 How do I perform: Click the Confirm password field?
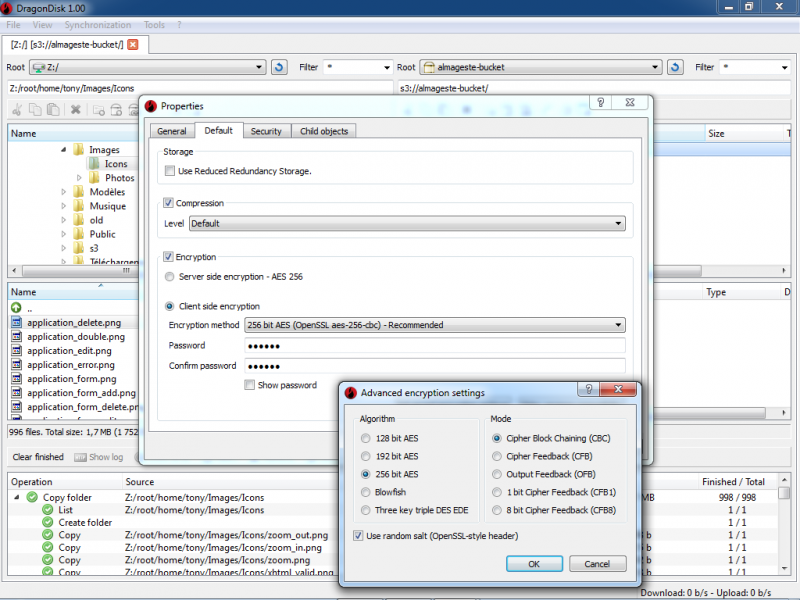pos(435,366)
